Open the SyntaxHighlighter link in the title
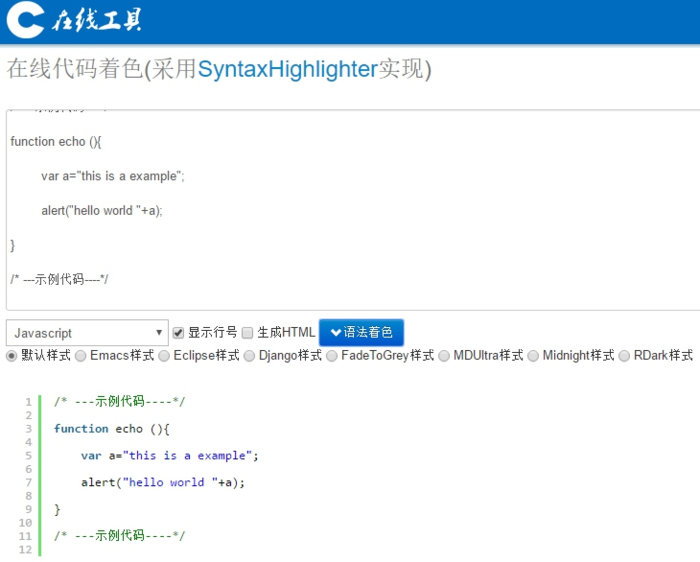The width and height of the screenshot is (700, 562). click(x=288, y=69)
